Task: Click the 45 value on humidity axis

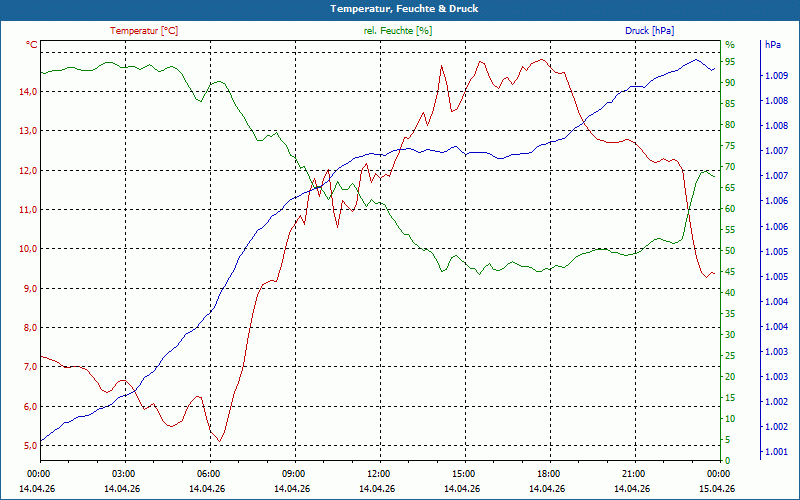Action: coord(730,272)
